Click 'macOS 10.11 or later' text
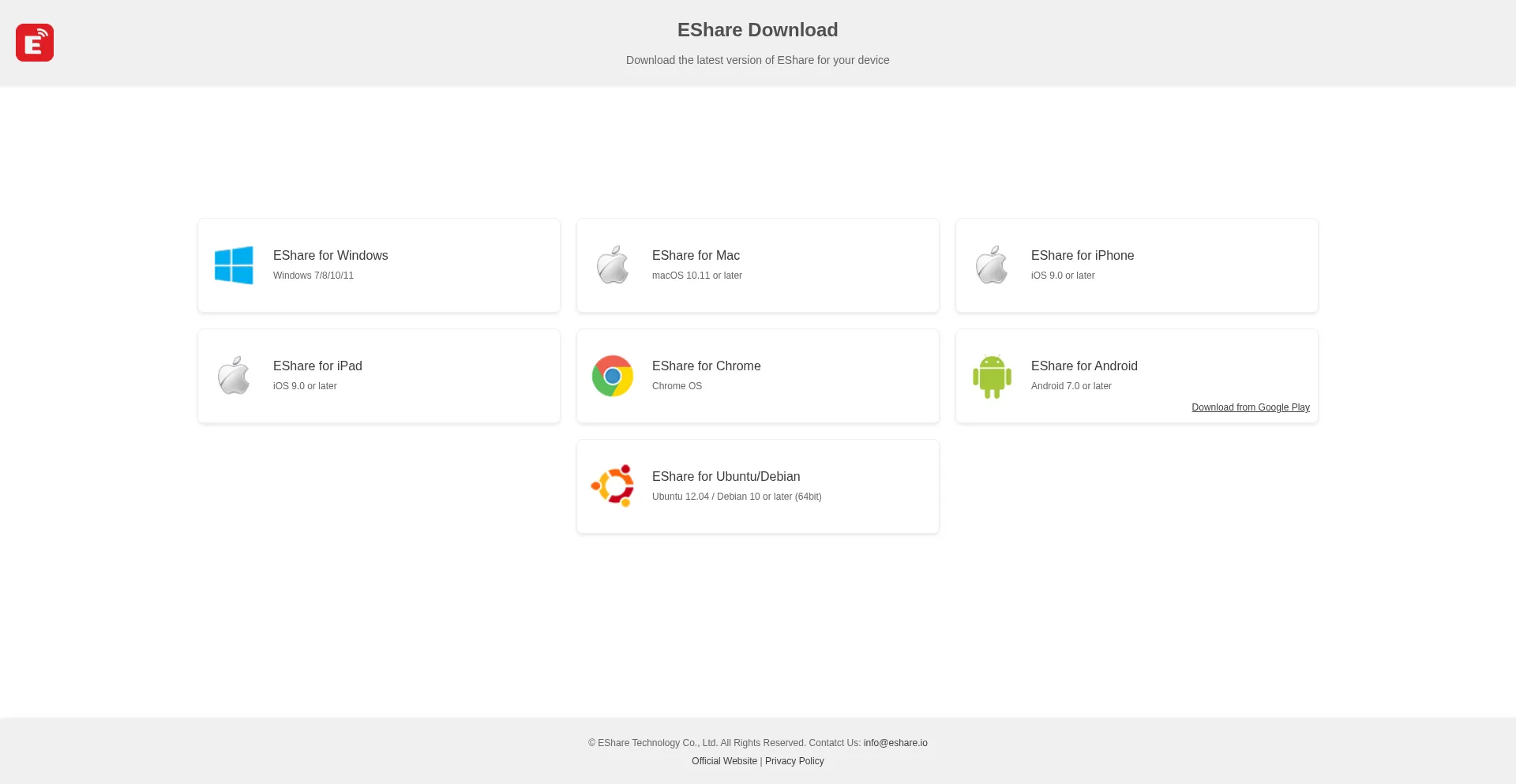Viewport: 1516px width, 784px height. point(697,276)
